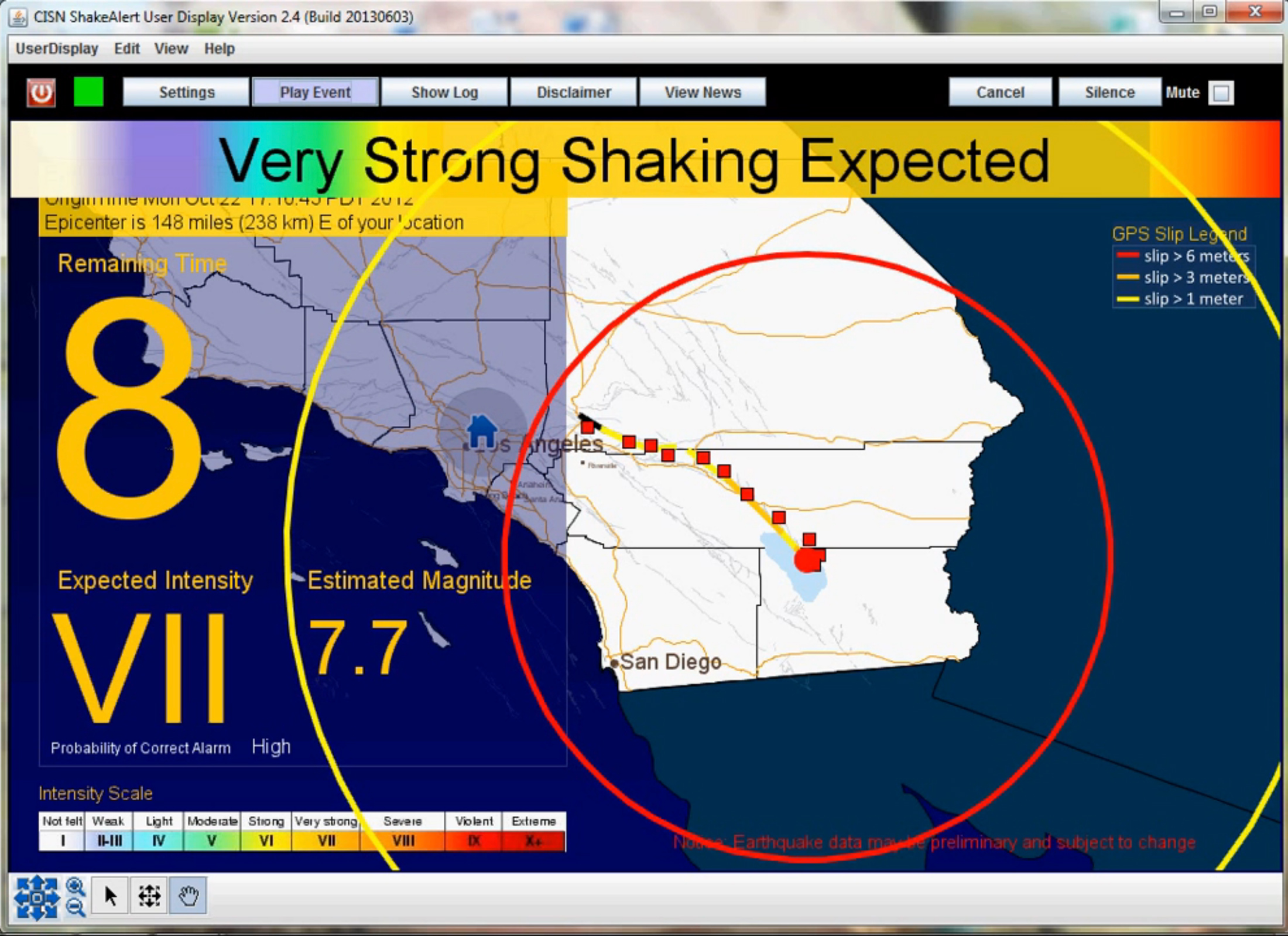
Task: Open the View menu
Action: [x=170, y=49]
